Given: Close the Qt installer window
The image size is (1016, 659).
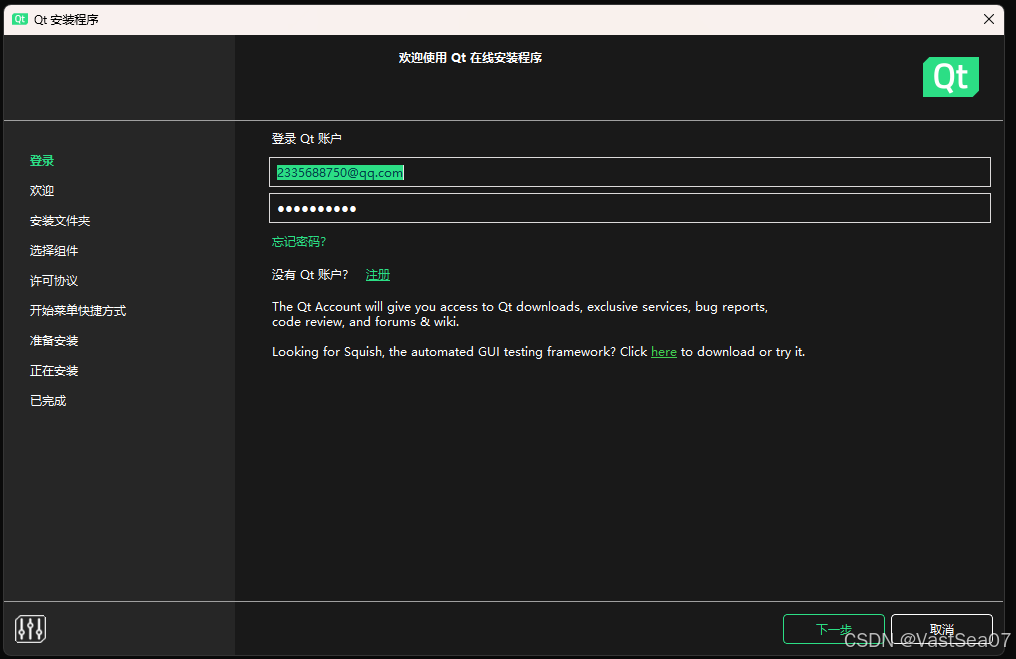Looking at the screenshot, I should [x=988, y=19].
